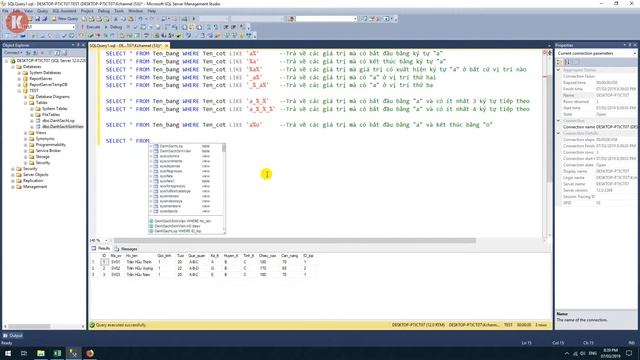
Task: Open the Windows Start menu
Action: [7, 353]
